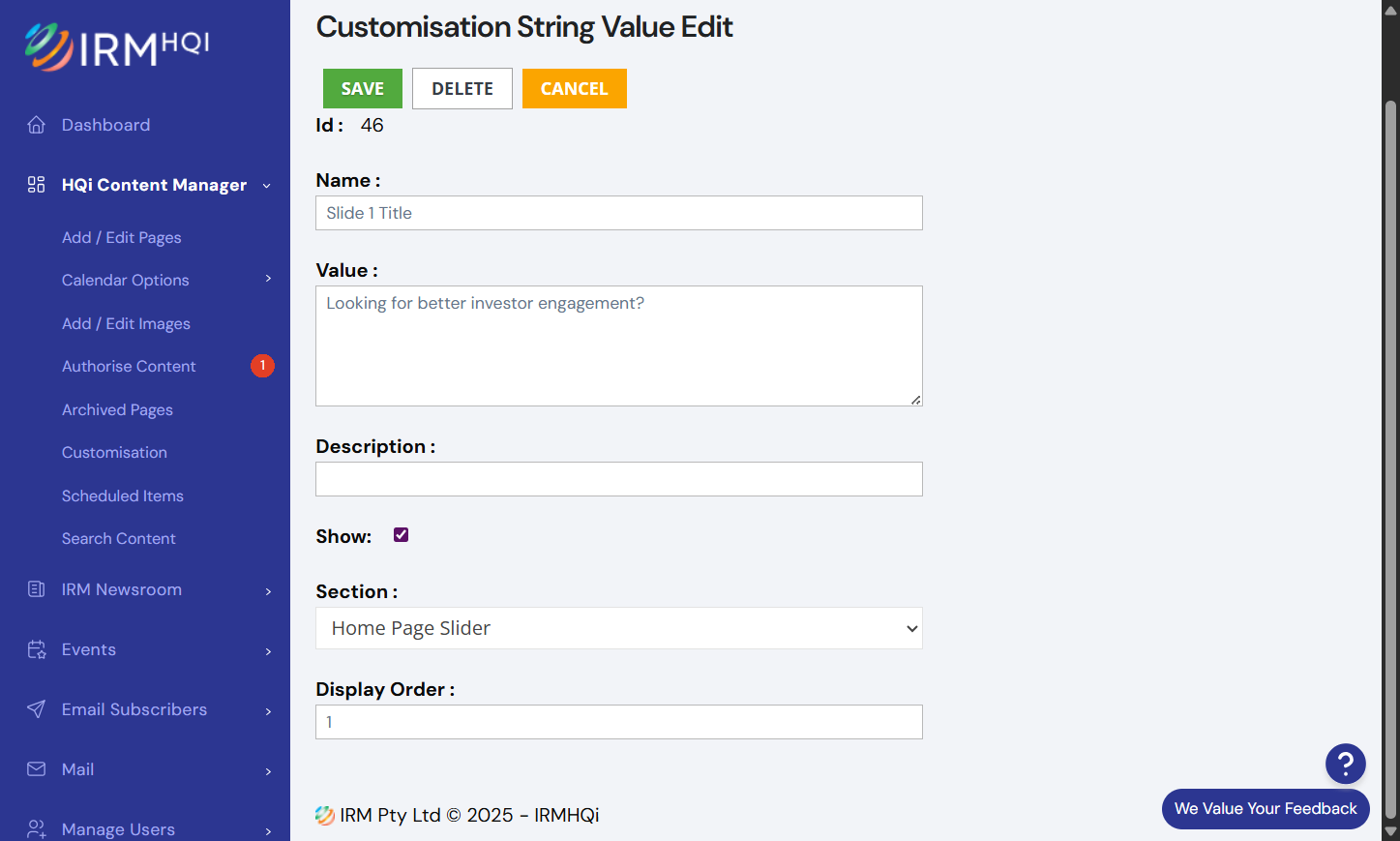The height and width of the screenshot is (841, 1400).
Task: Expand the IRM Newsroom arrow
Action: coord(268,591)
